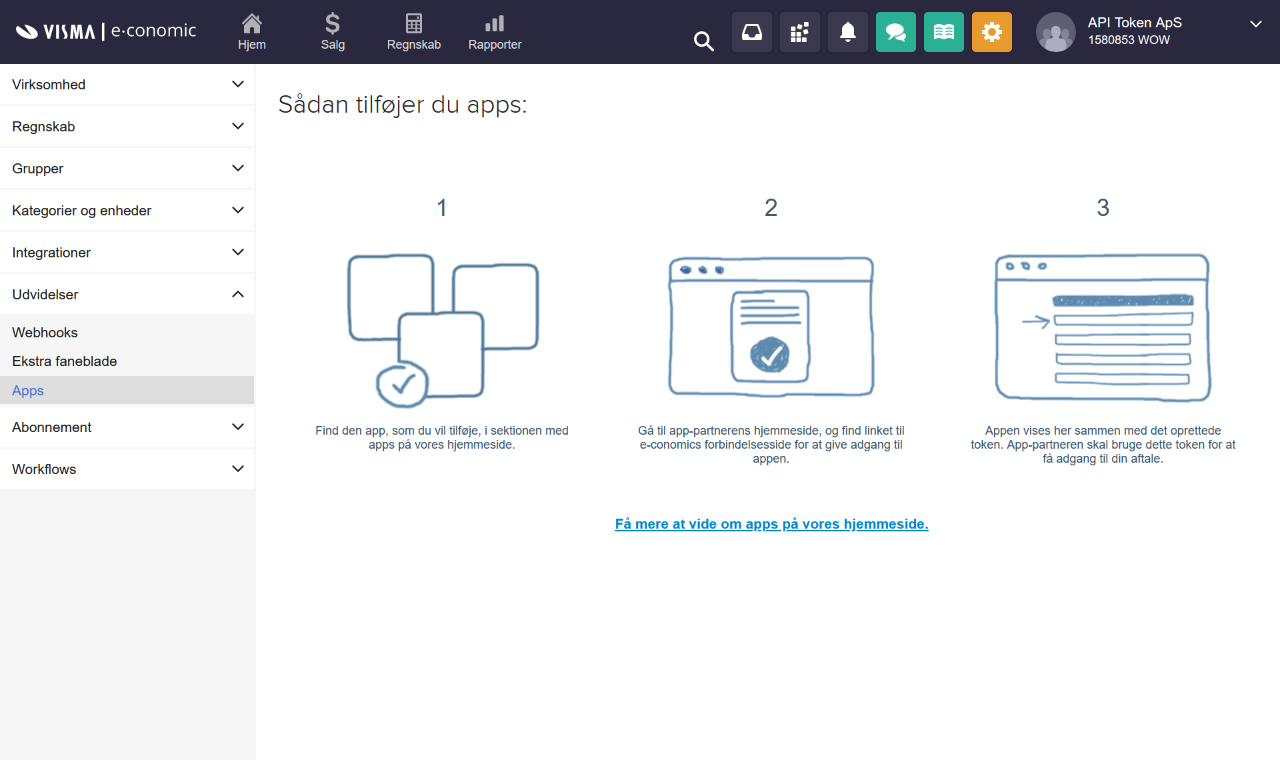This screenshot has width=1280, height=760.
Task: Select Apps under Udvidelser
Action: point(27,390)
